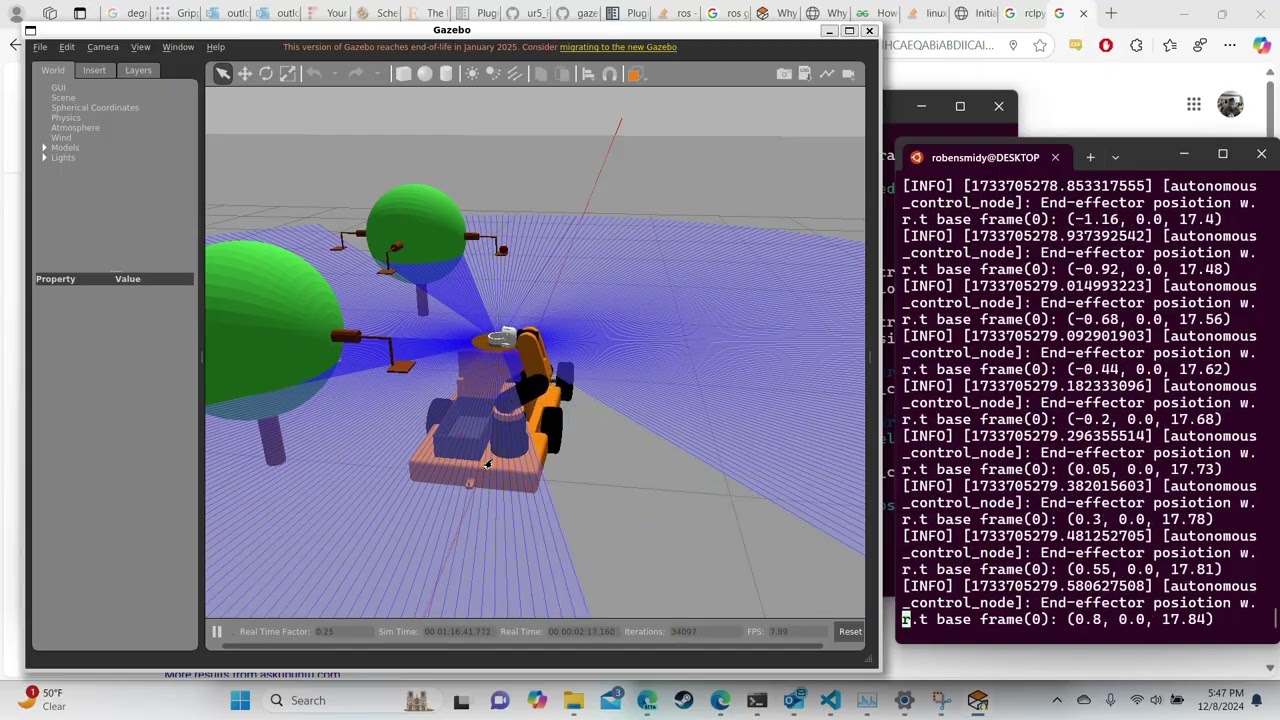The image size is (1280, 720).
Task: Activate the rotate mode tool
Action: [266, 74]
